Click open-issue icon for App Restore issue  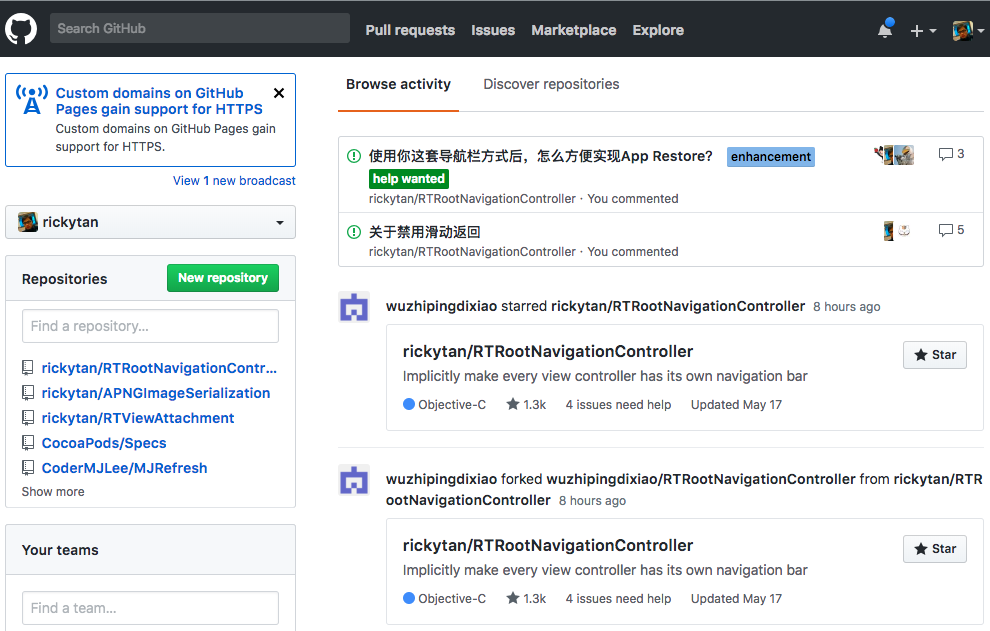point(354,156)
